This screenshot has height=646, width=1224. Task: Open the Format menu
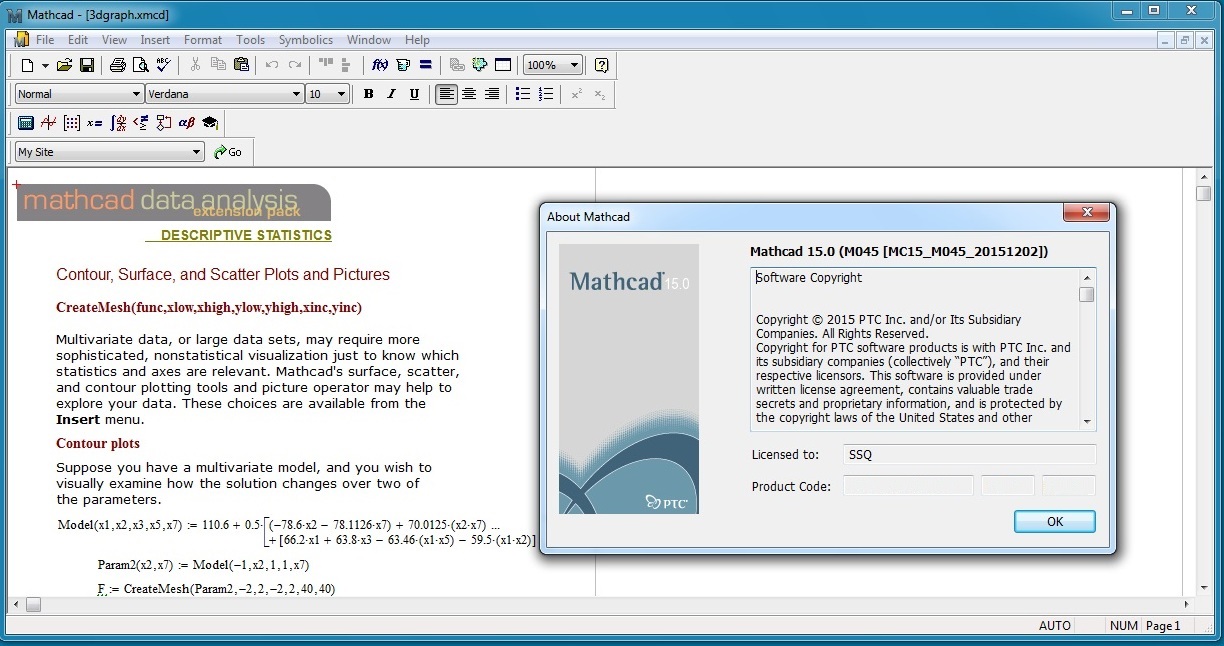[x=203, y=40]
